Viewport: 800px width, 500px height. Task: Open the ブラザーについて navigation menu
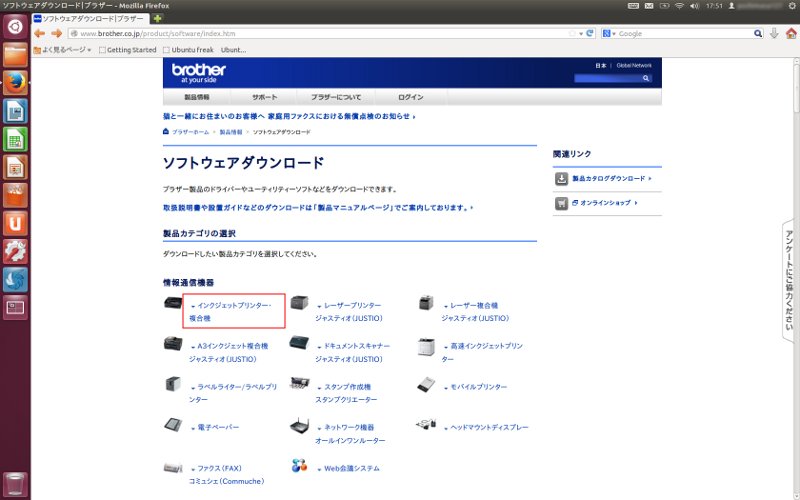[336, 97]
